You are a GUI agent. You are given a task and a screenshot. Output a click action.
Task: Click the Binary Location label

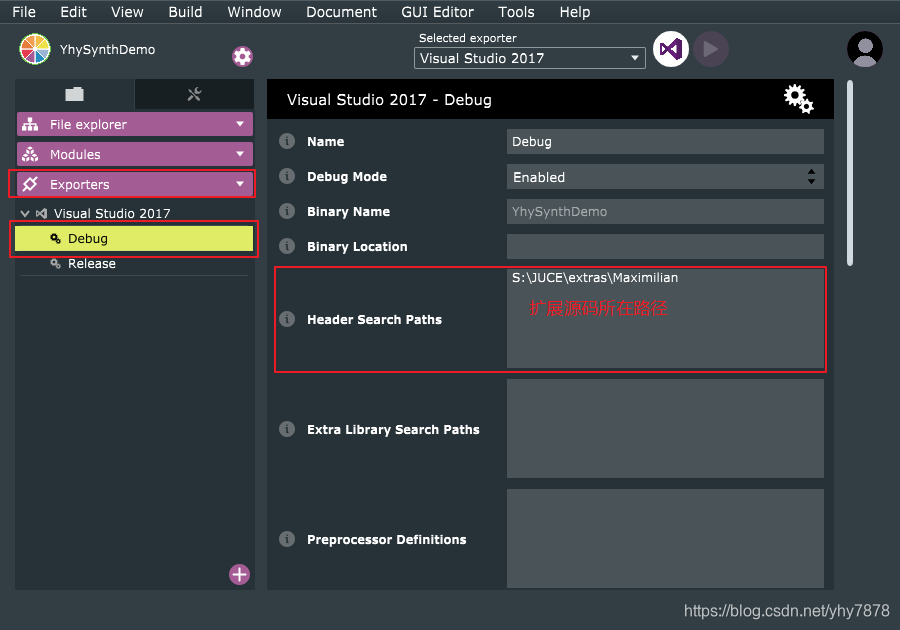(357, 247)
